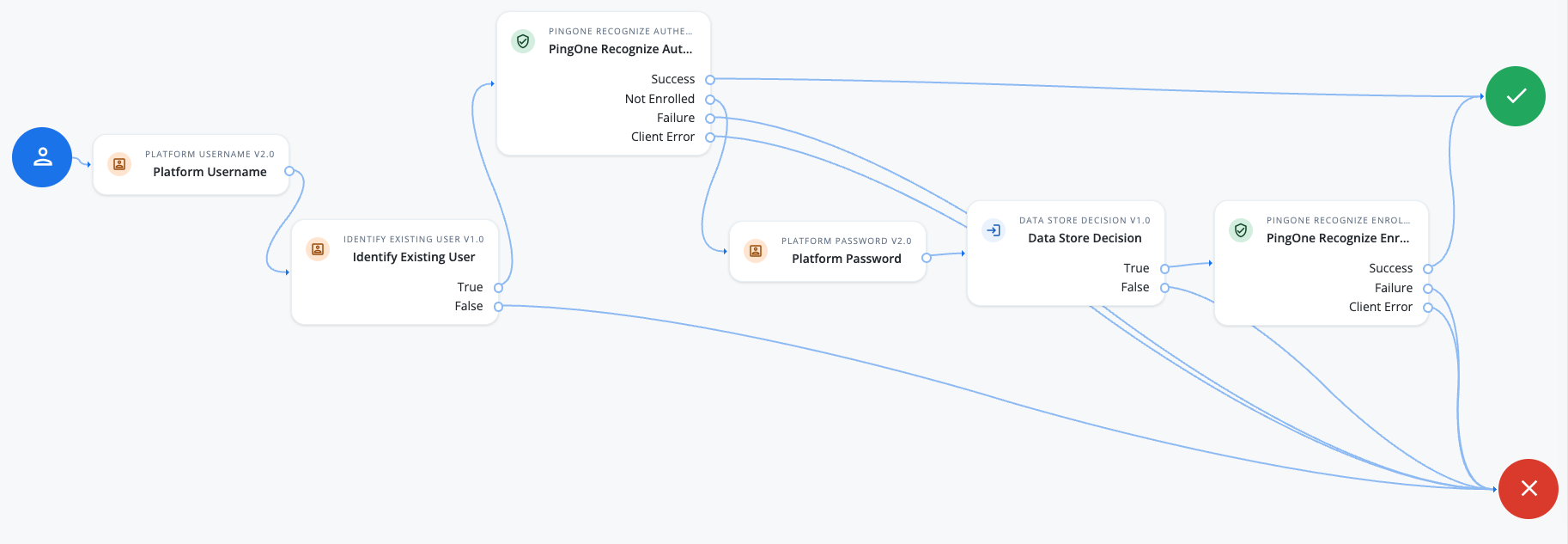This screenshot has height=544, width=1568.
Task: Click the Data Store Decision arrow icon
Action: (x=994, y=230)
